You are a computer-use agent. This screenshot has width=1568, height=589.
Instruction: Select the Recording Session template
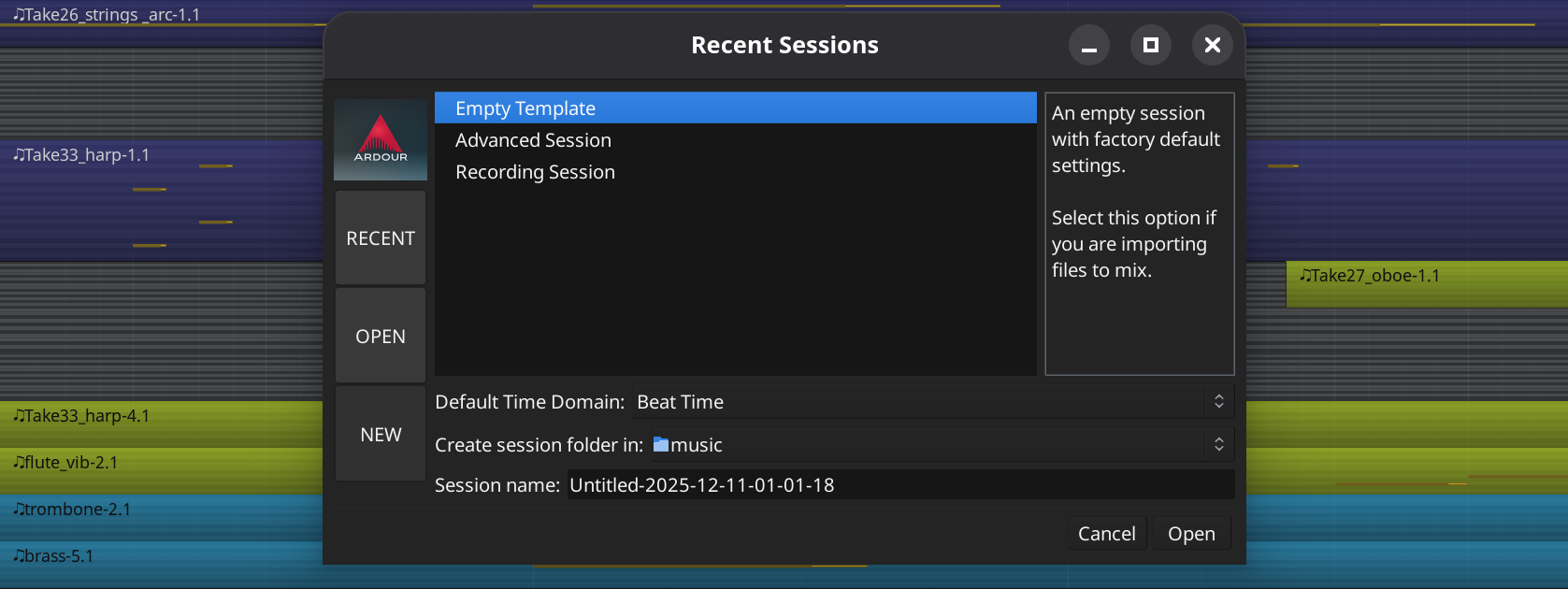535,172
